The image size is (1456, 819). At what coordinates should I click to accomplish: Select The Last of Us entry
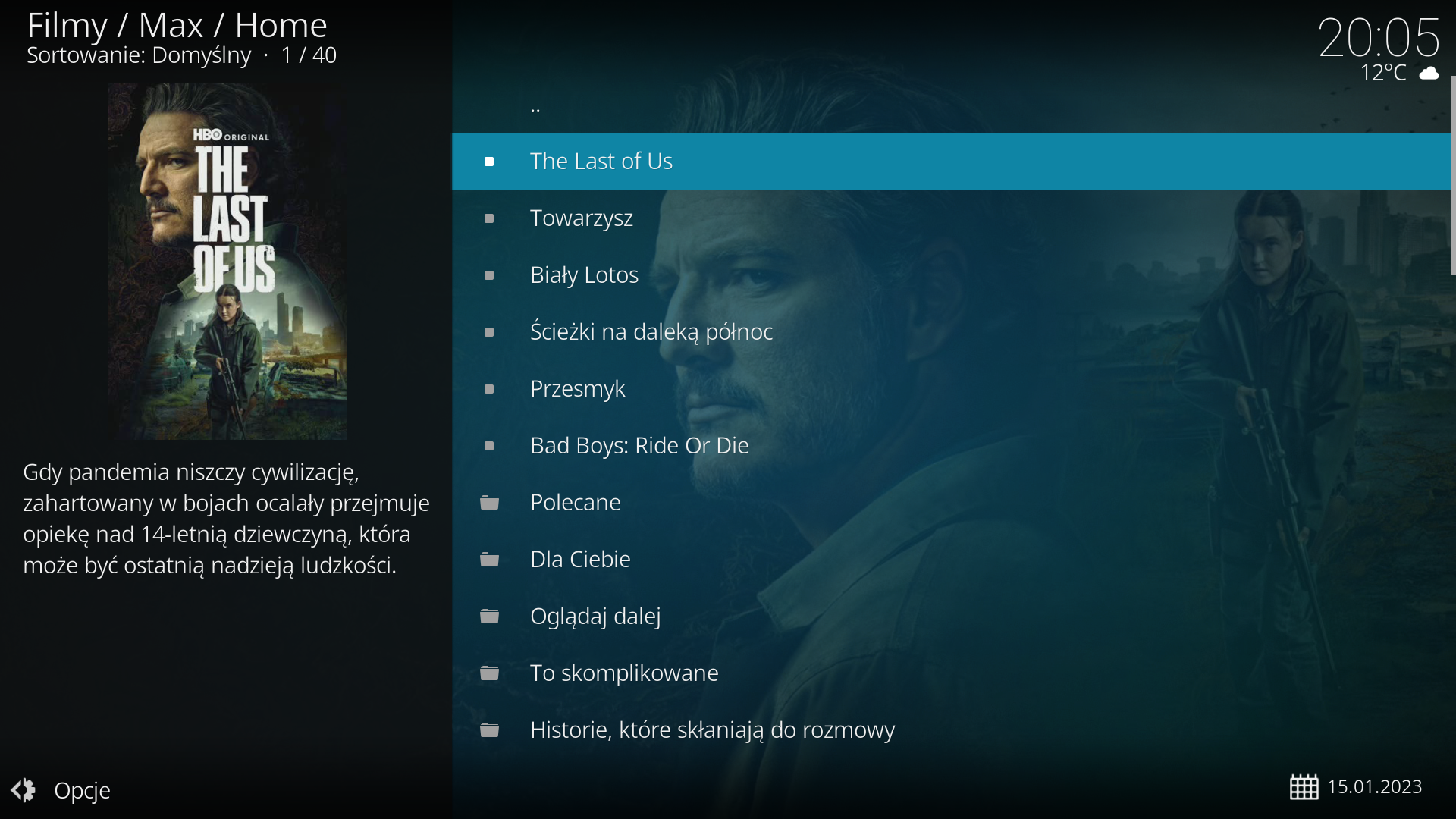click(x=951, y=161)
